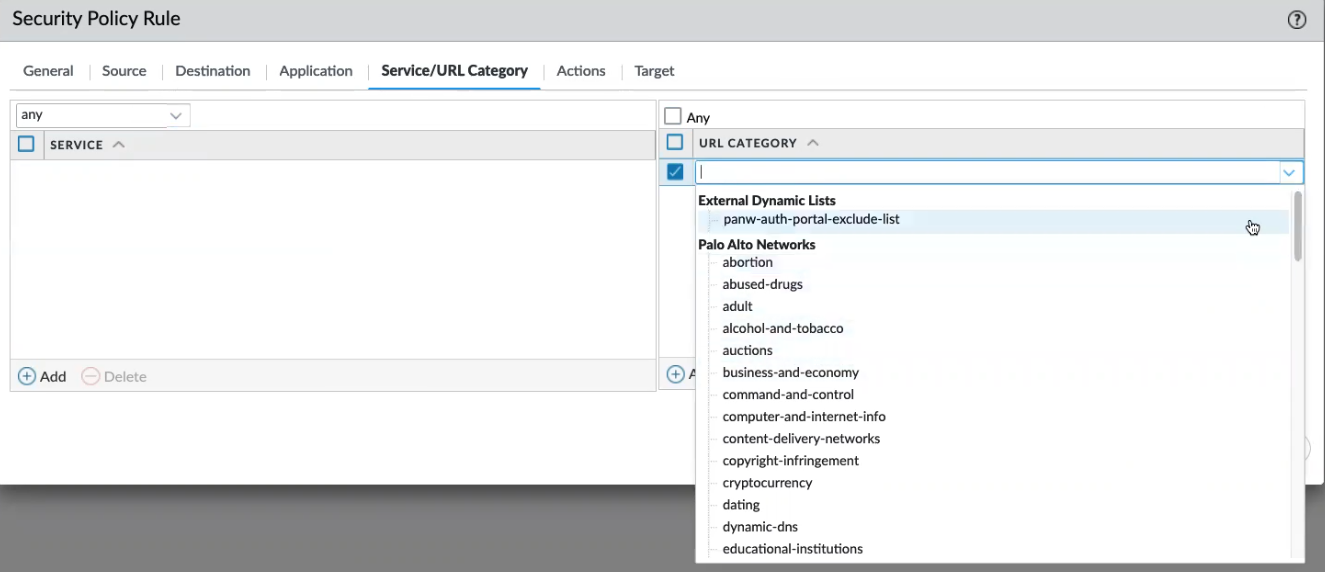
Task: Sort by SERVICE column arrow
Action: (119, 145)
